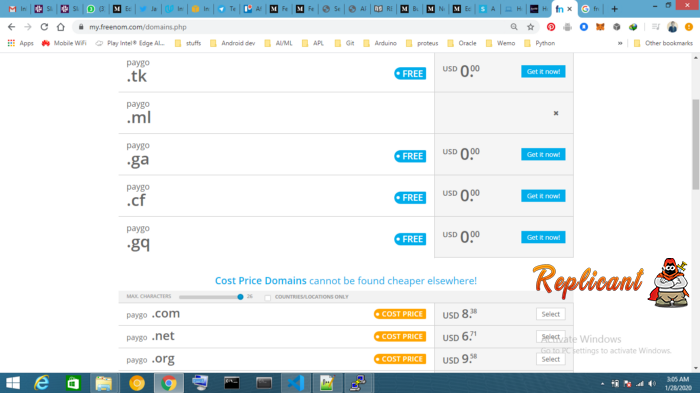
Task: Bookmark this page with the star icon
Action: tap(530, 27)
